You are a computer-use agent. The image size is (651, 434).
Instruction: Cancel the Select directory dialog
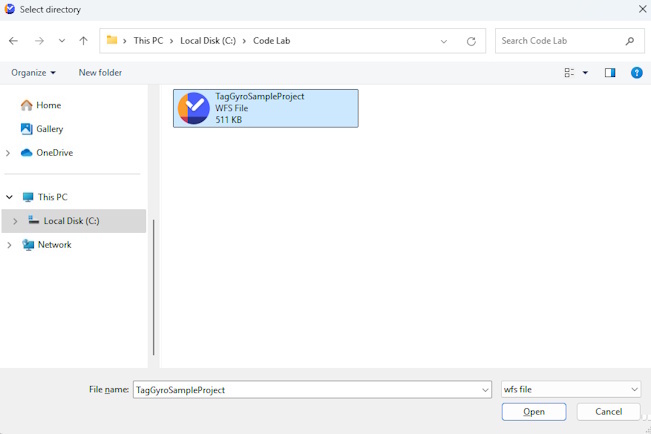click(x=608, y=412)
